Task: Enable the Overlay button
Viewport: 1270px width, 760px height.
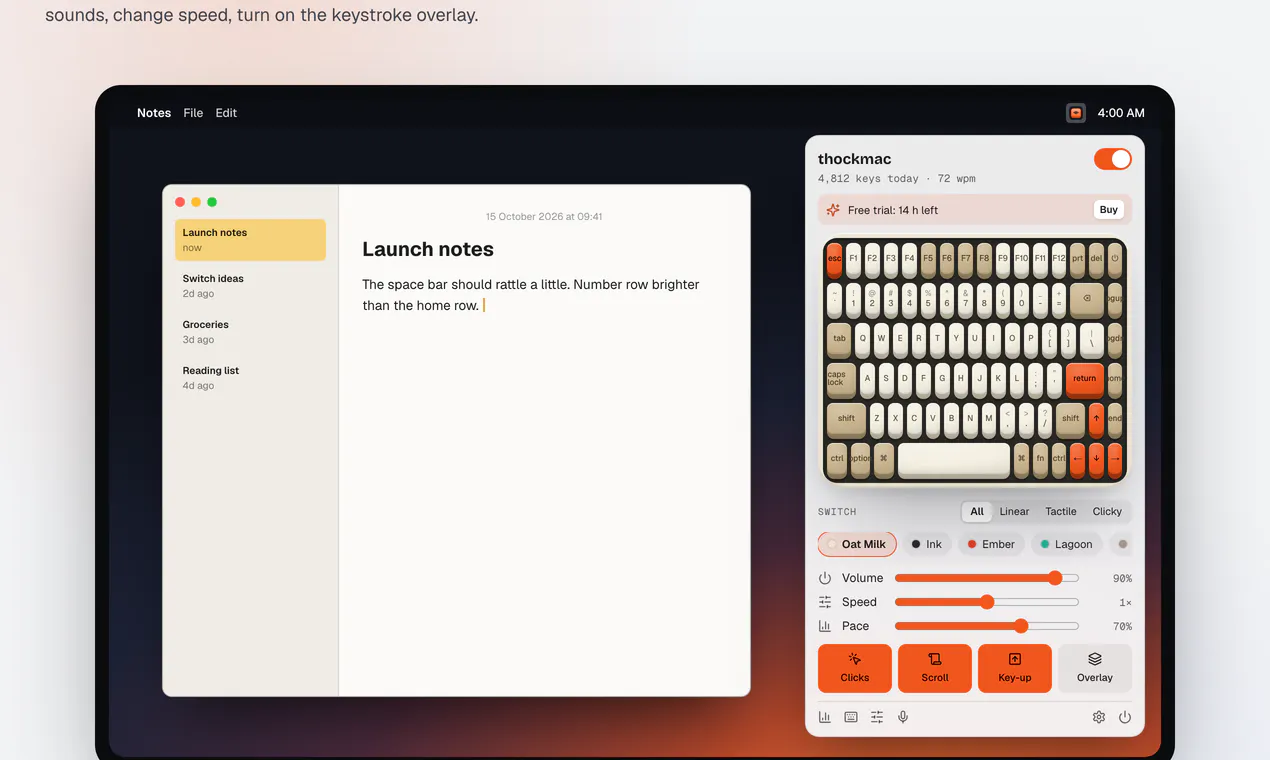Action: coord(1095,668)
